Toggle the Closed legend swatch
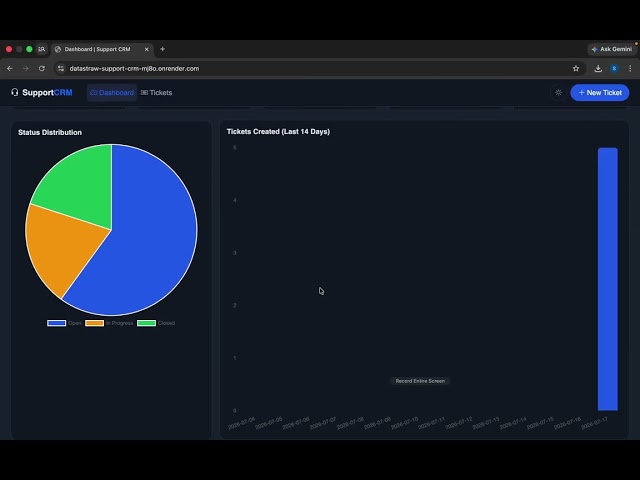Image resolution: width=640 pixels, height=480 pixels. 147,323
